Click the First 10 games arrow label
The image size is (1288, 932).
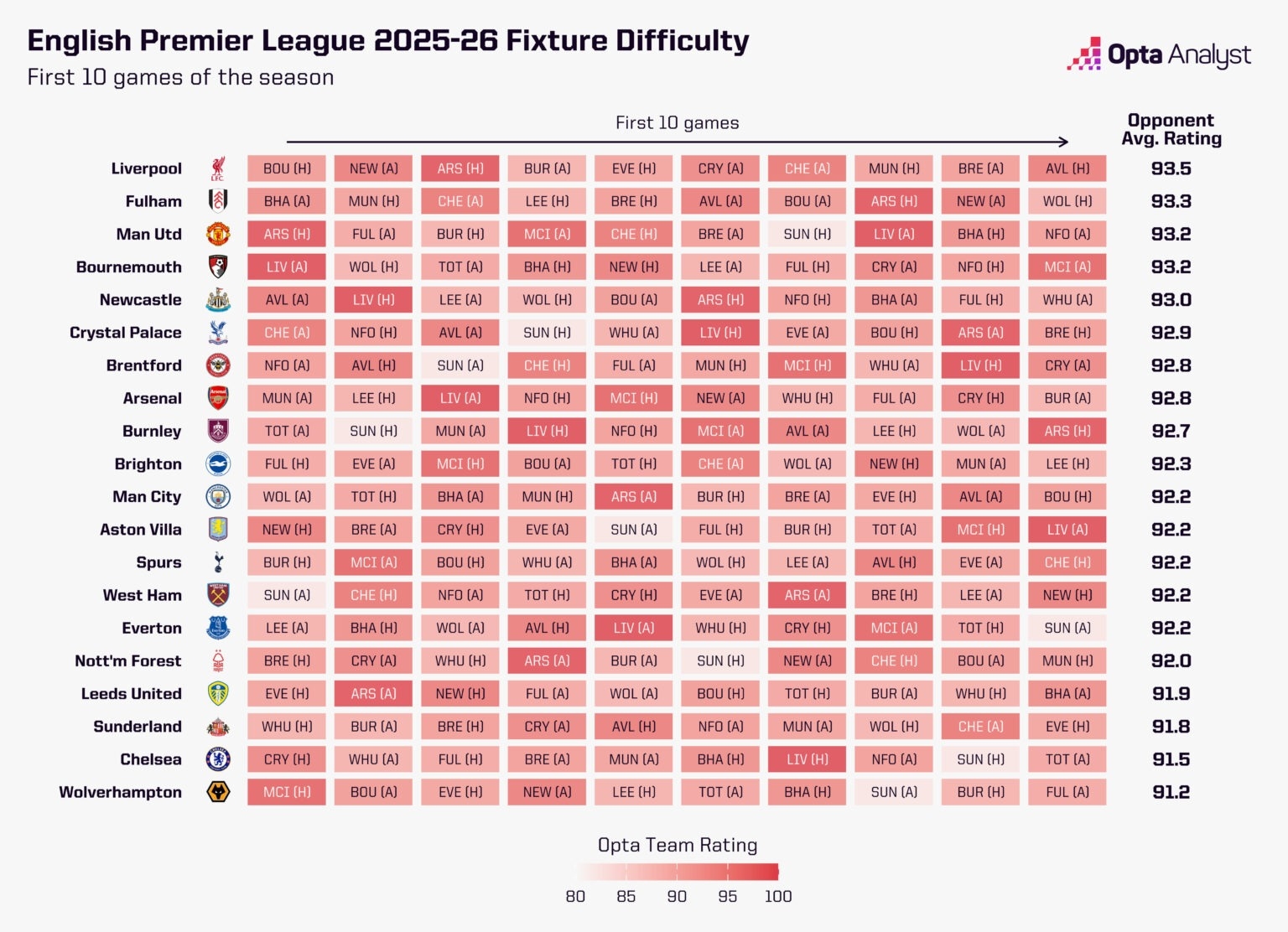point(678,123)
